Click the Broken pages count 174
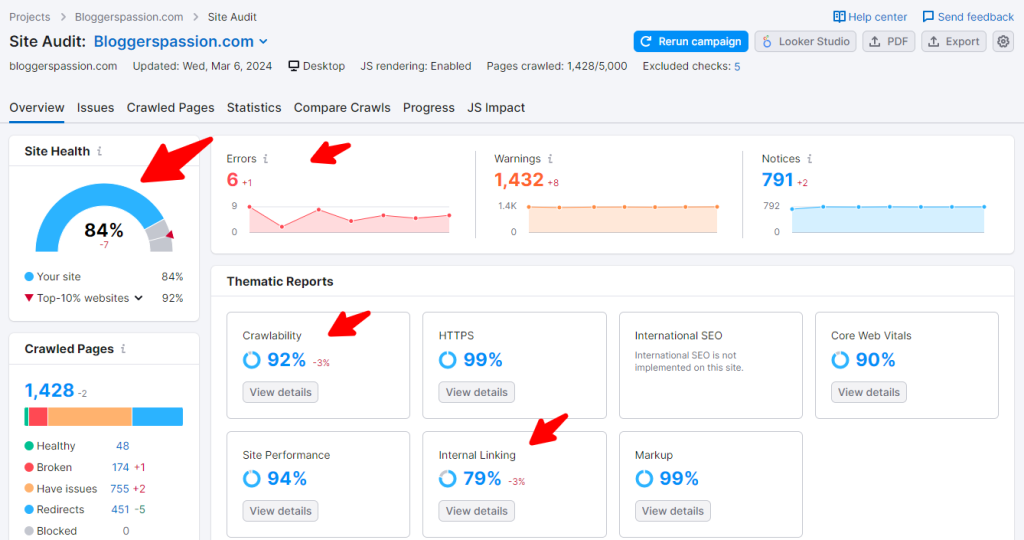Viewport: 1024px width, 540px height. (x=120, y=468)
